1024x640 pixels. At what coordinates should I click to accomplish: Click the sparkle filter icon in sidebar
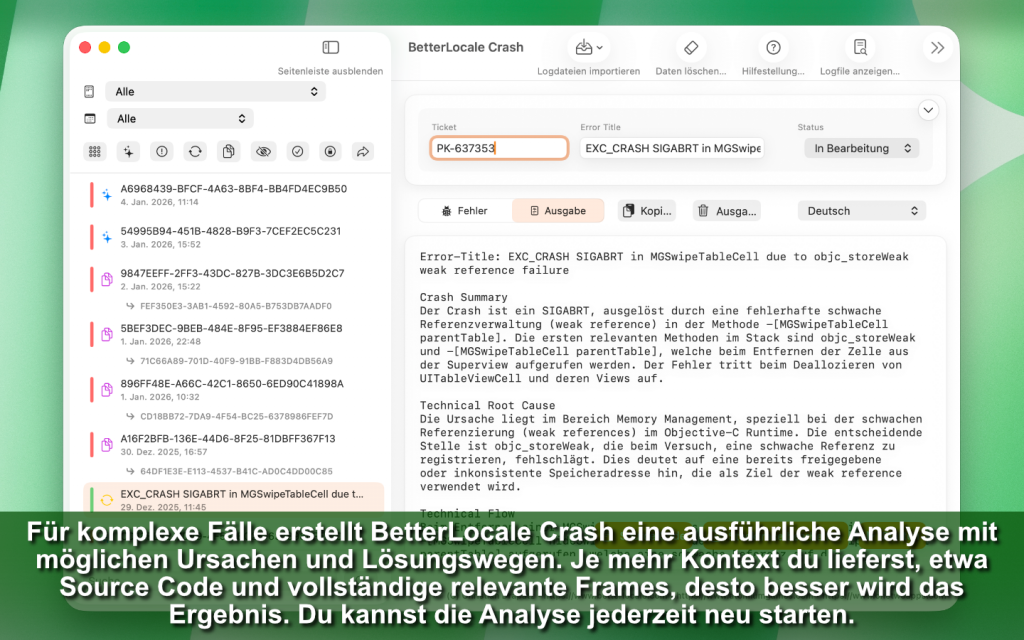click(x=128, y=151)
